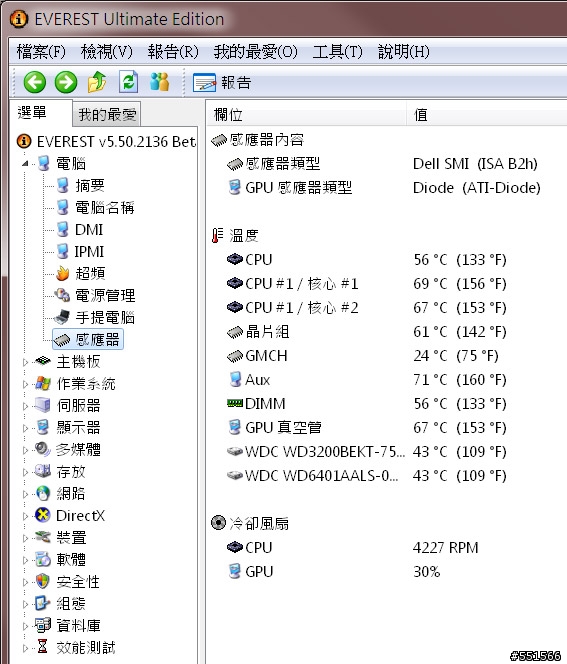
Task: Click the 手提電腦 laptop icon
Action: [63, 317]
